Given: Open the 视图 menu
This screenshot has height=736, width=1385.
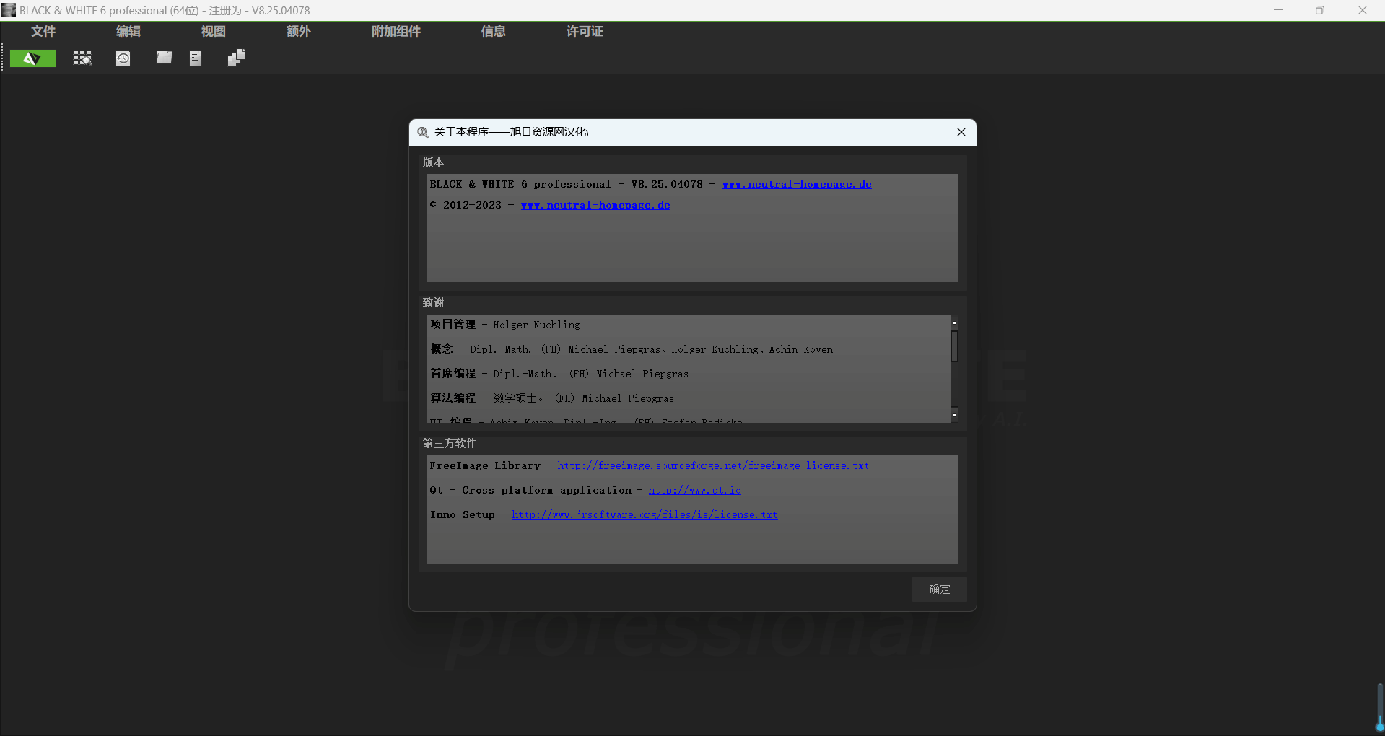Looking at the screenshot, I should click(x=213, y=31).
